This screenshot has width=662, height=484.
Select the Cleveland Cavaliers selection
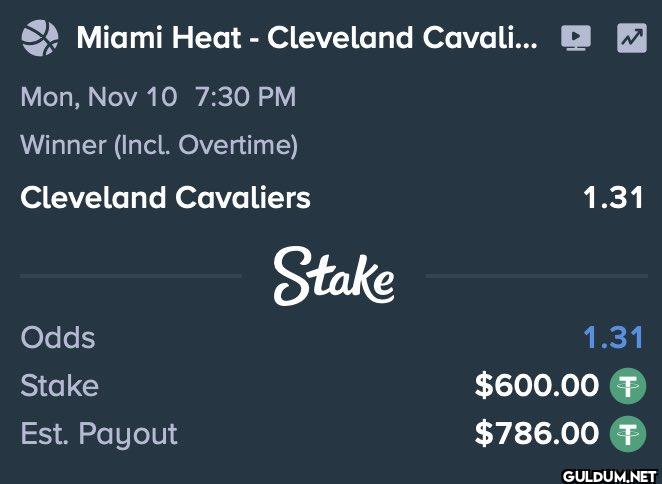pos(166,198)
